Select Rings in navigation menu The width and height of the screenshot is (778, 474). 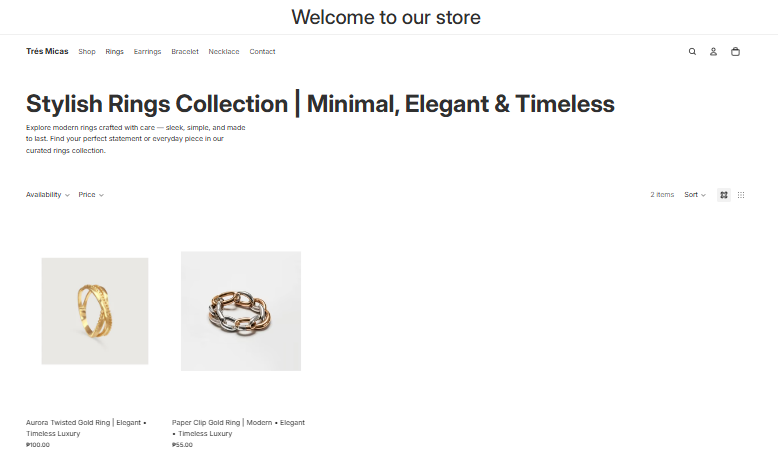[115, 52]
